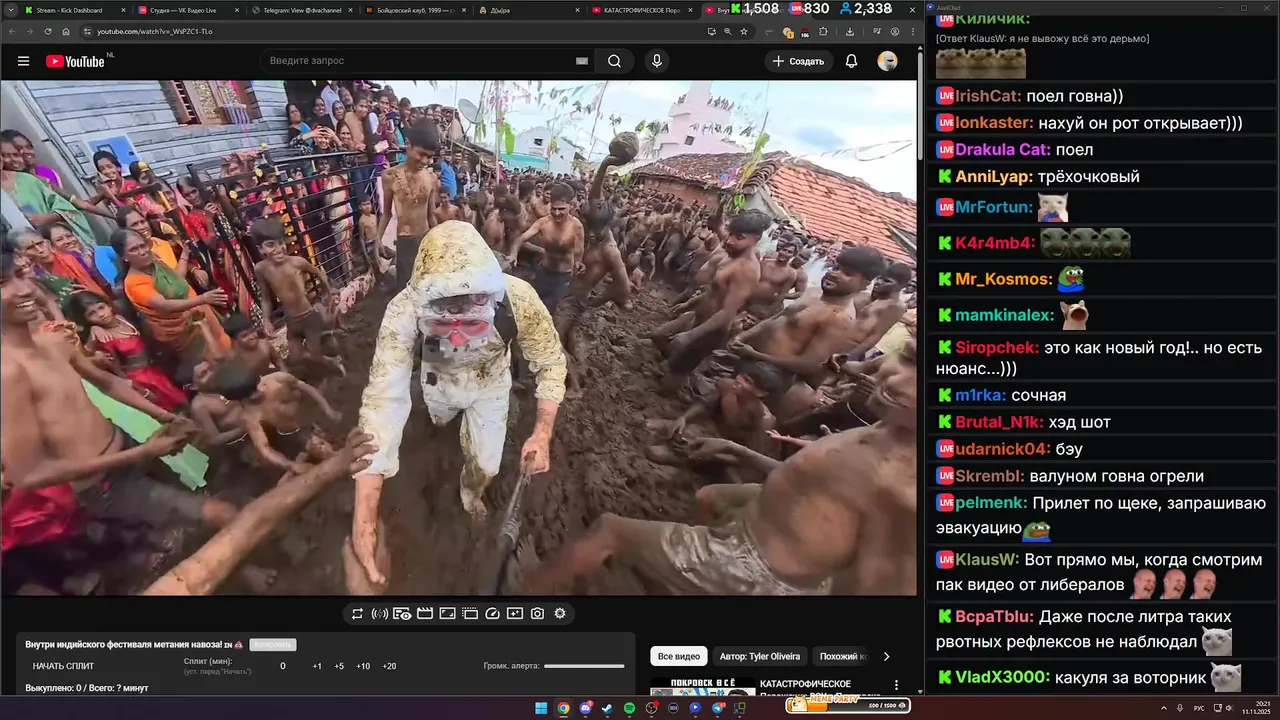Click the Meme Party 500/1500 progress bar
The image size is (1280, 720).
click(x=848, y=706)
